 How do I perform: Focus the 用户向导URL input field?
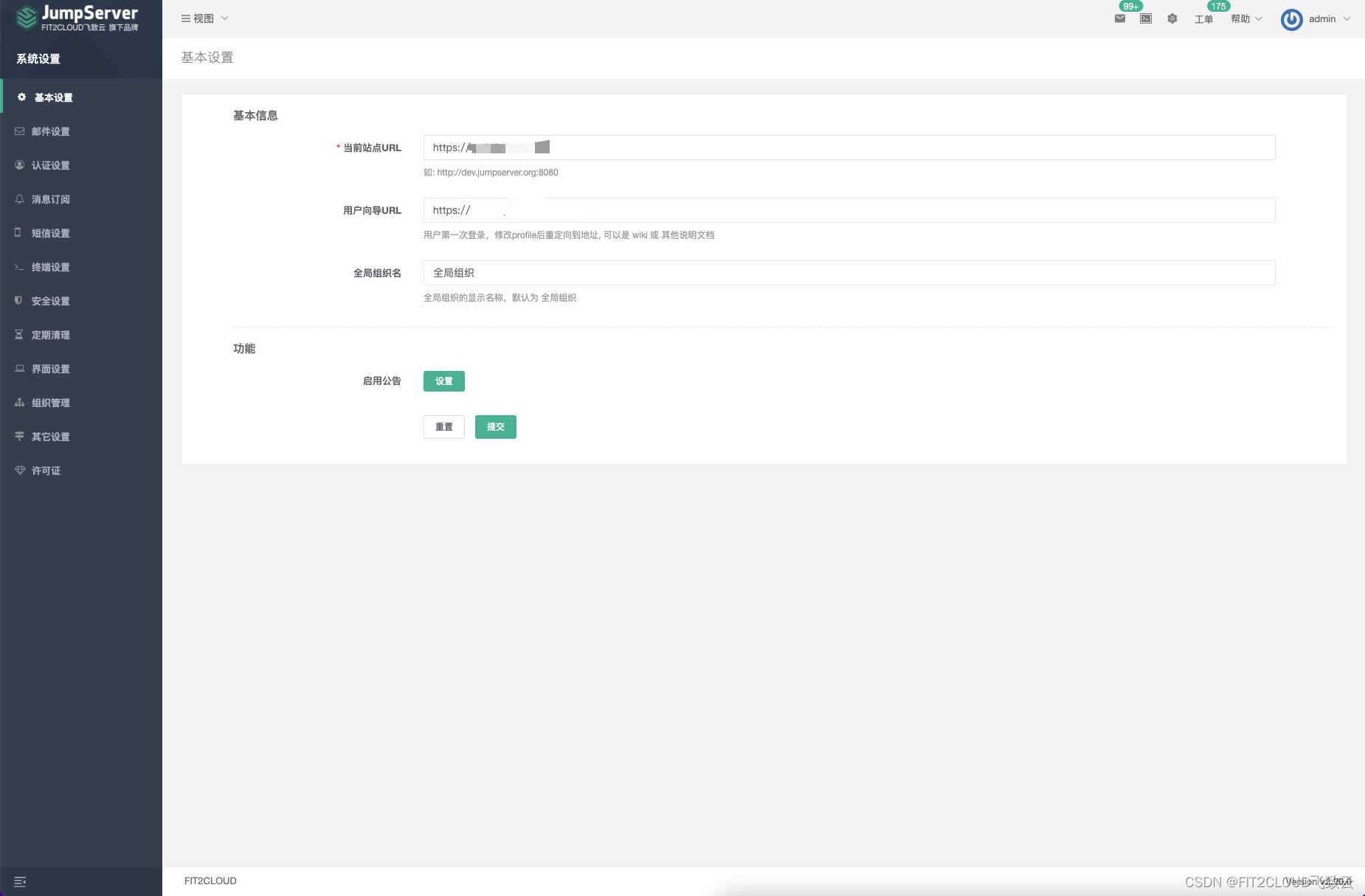point(849,210)
